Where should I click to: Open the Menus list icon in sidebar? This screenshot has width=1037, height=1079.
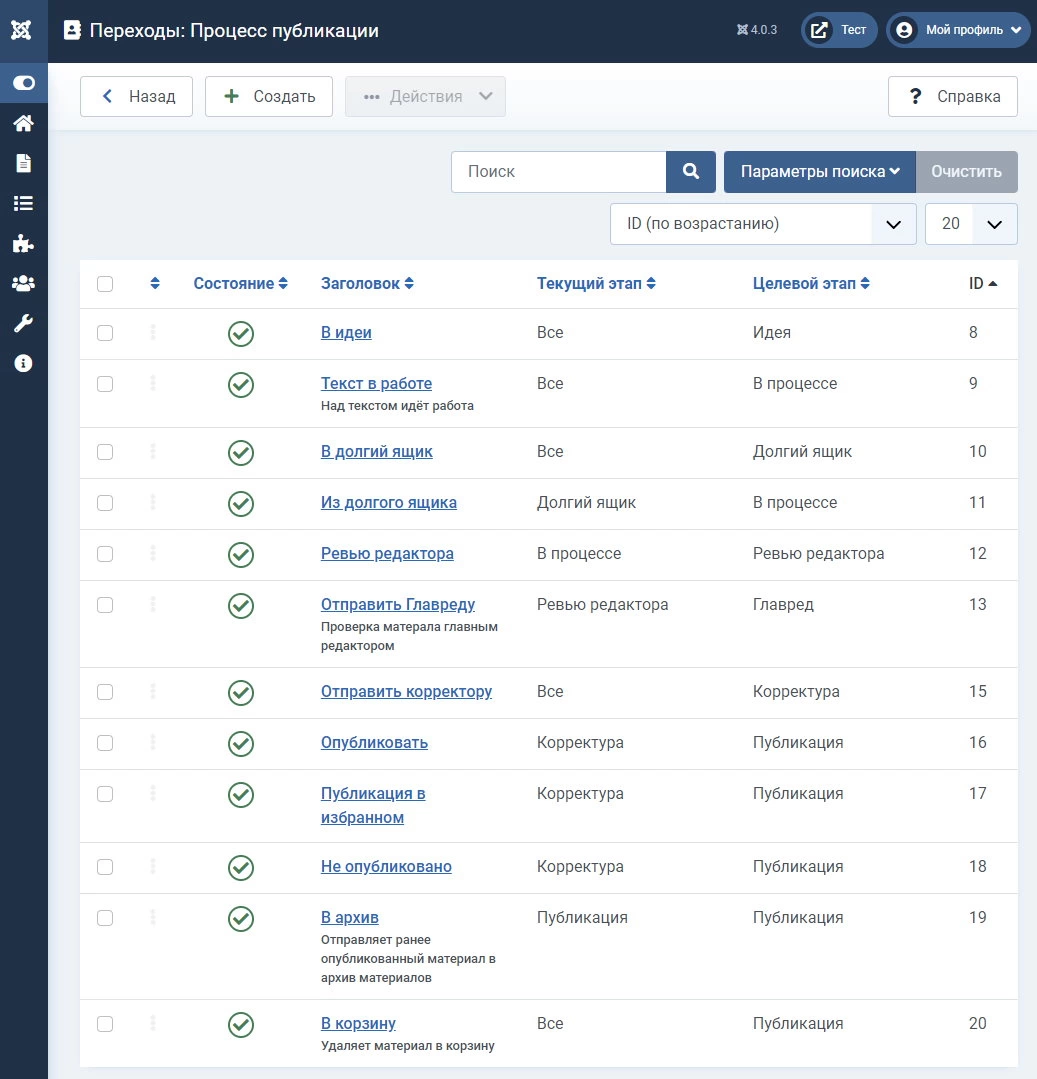point(23,203)
